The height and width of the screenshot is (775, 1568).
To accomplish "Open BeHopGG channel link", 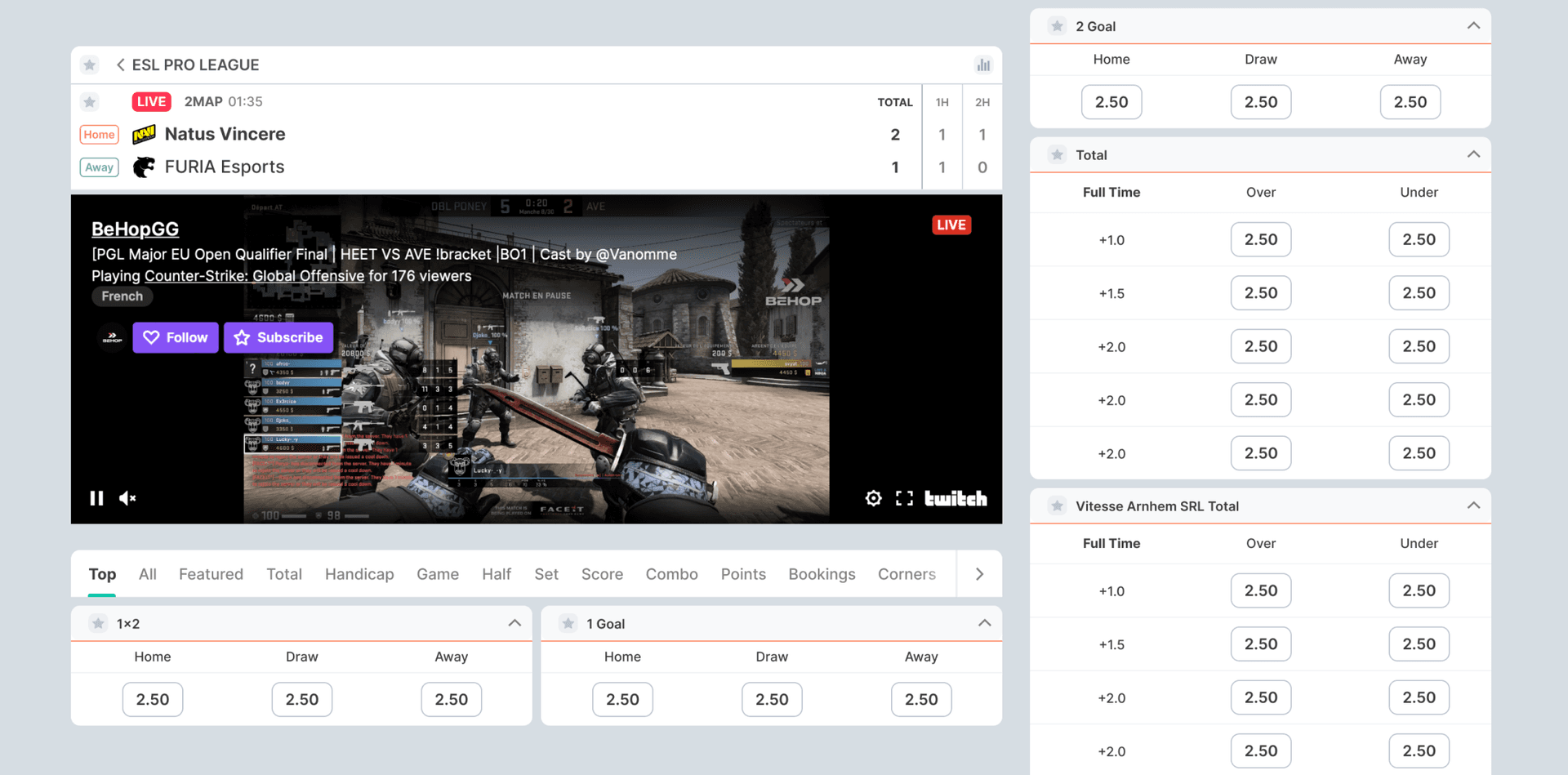I will pyautogui.click(x=135, y=229).
